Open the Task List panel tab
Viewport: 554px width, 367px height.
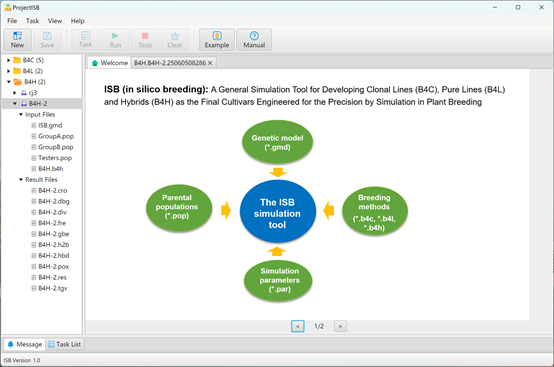pyautogui.click(x=64, y=344)
